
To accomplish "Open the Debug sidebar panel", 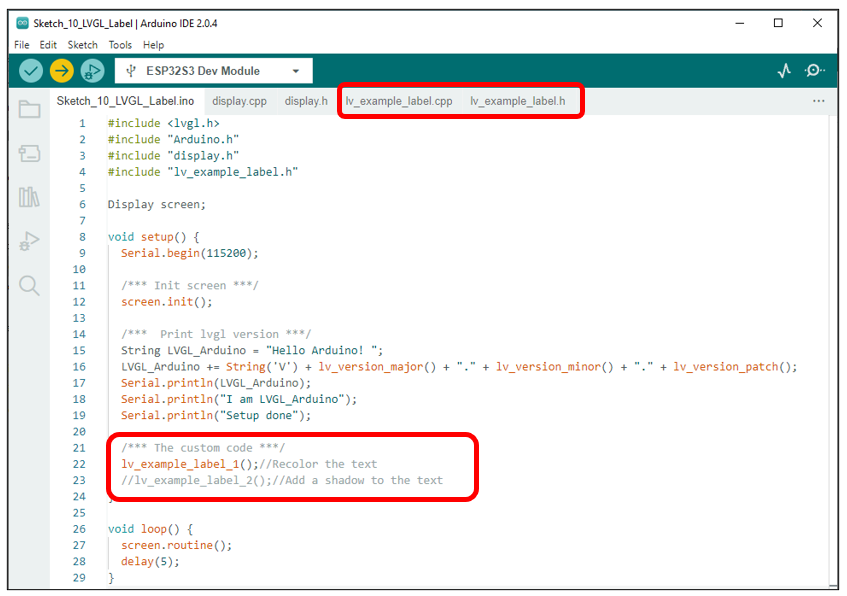I will pyautogui.click(x=29, y=241).
